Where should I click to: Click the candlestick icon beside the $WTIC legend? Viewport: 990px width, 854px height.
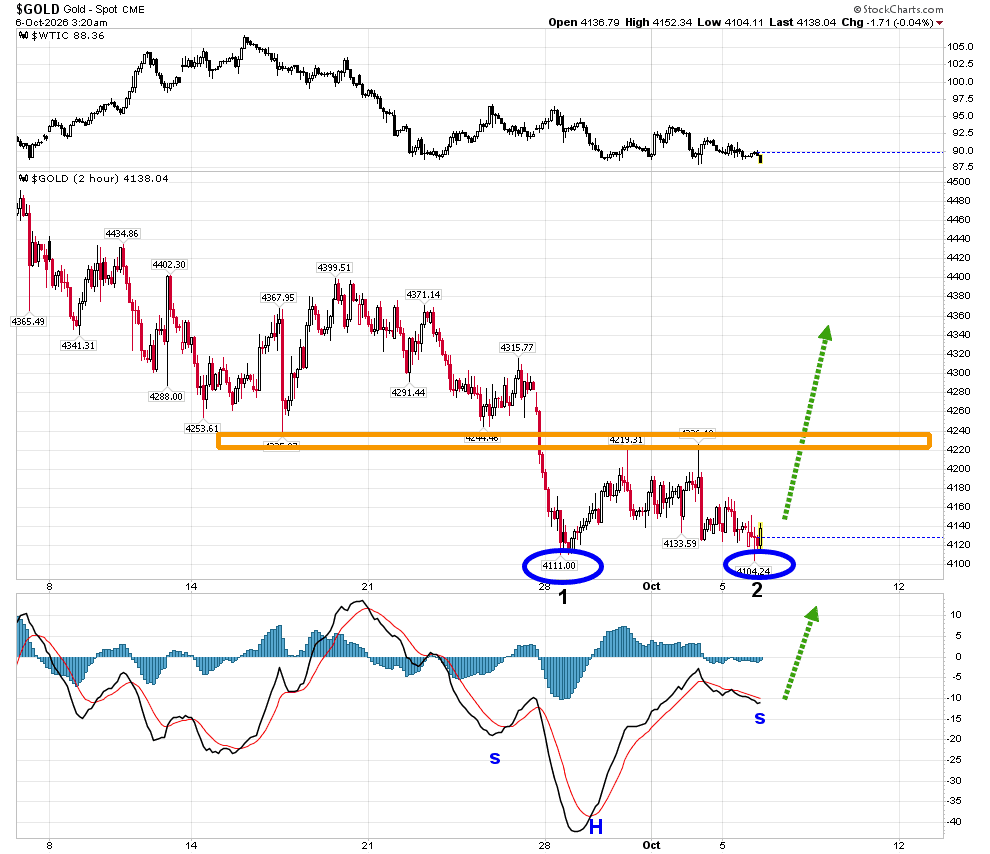point(24,36)
